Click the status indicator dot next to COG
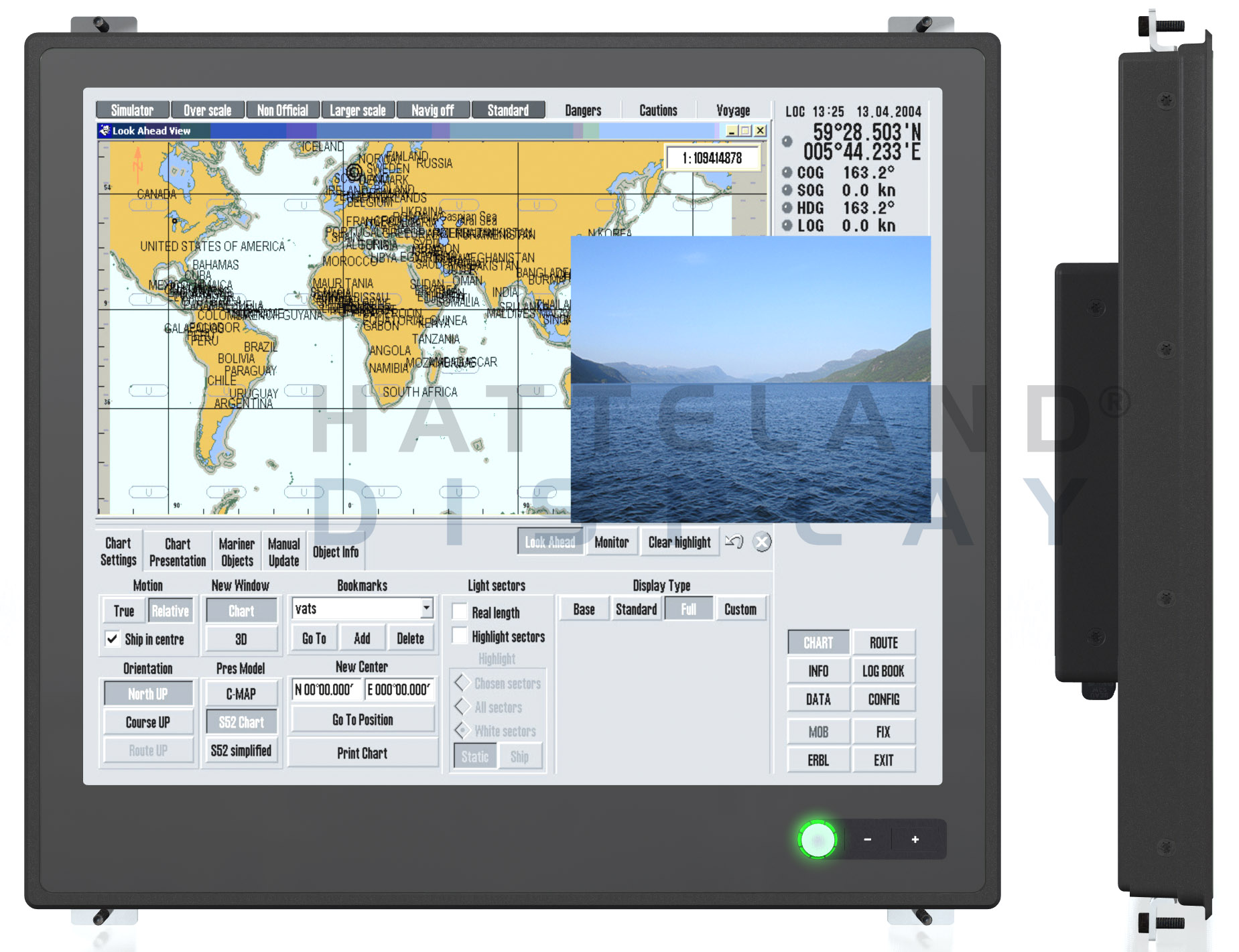The image size is (1239, 952). point(787,173)
